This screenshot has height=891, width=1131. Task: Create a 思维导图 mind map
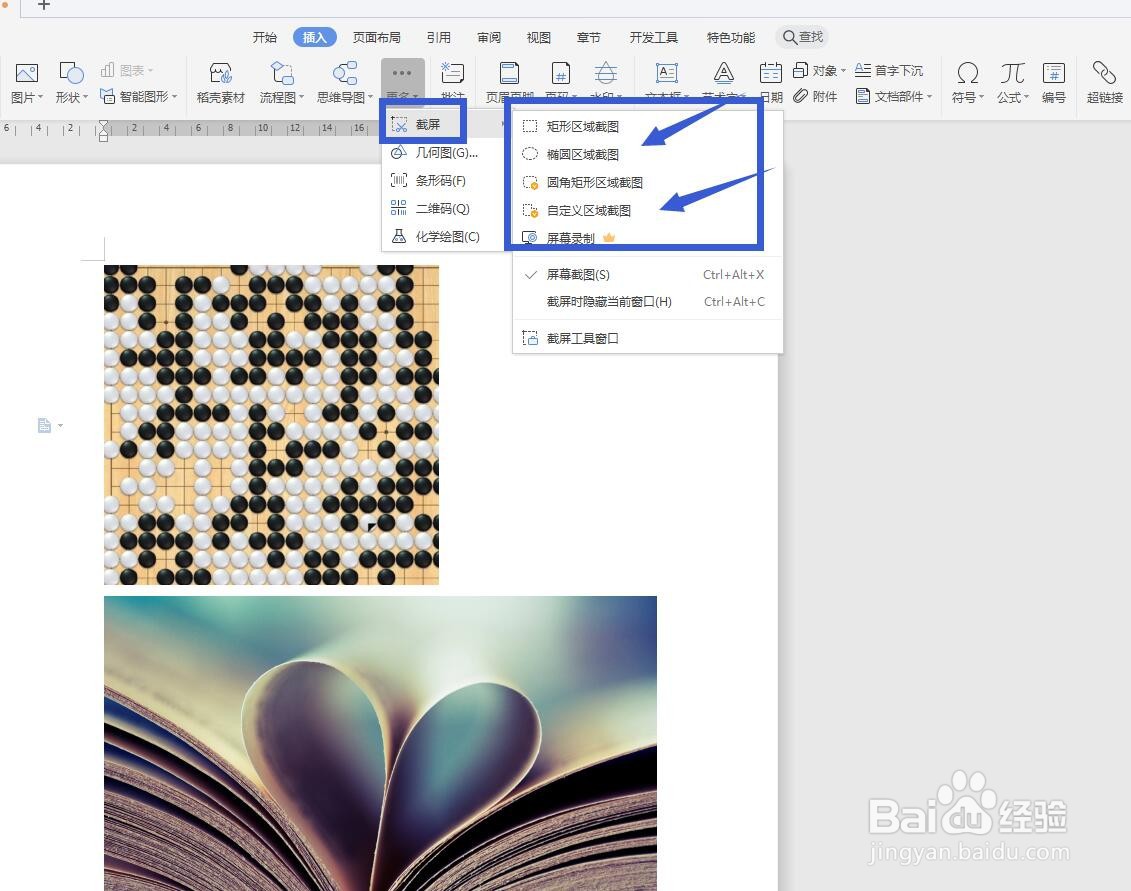point(344,82)
